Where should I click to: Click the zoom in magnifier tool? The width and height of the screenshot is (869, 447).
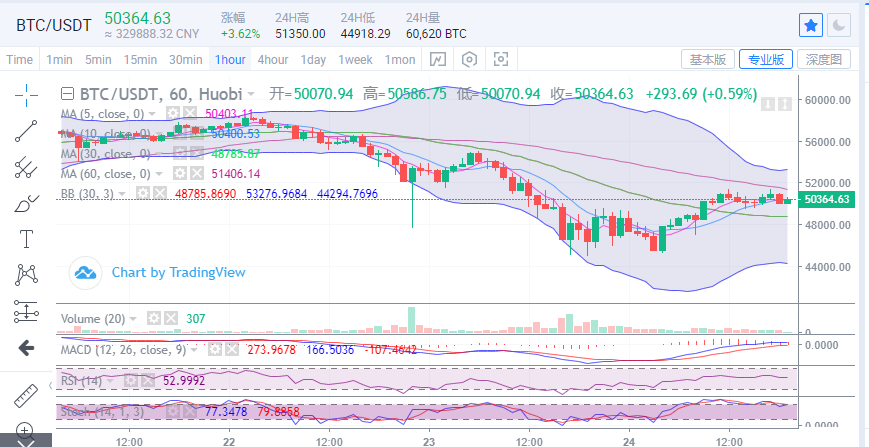click(x=26, y=429)
